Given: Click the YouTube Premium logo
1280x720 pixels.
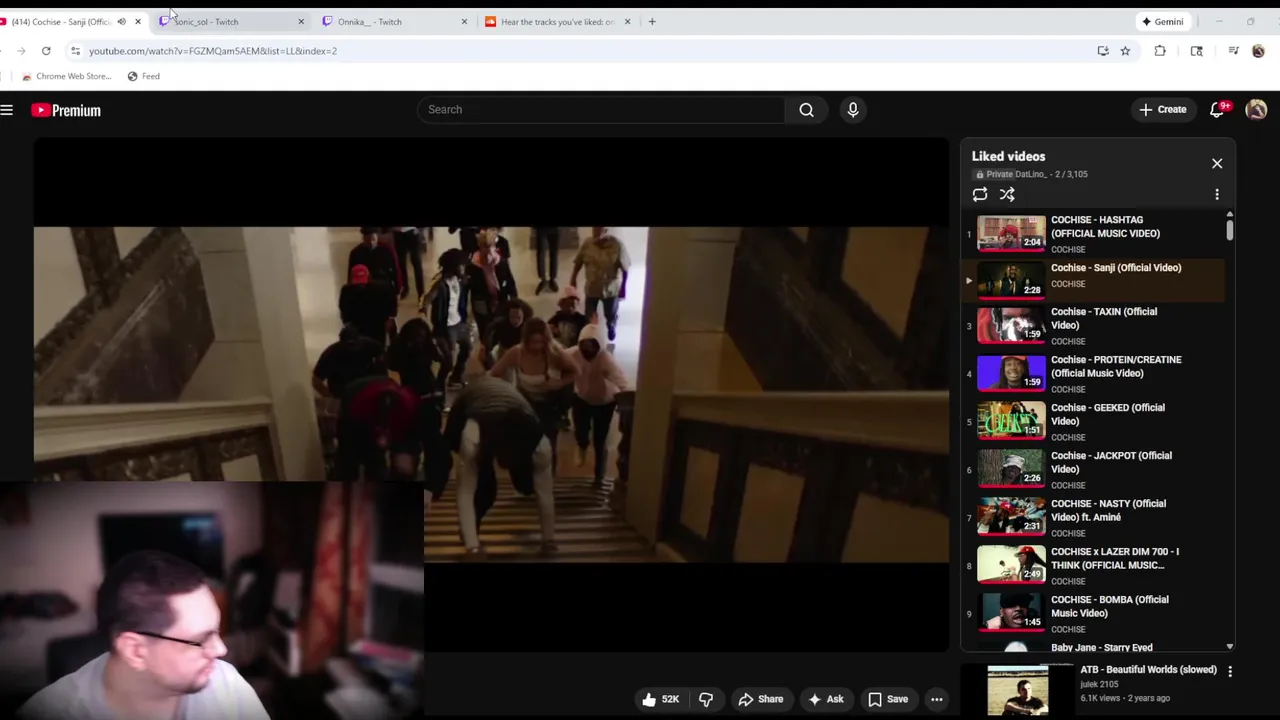Looking at the screenshot, I should click(x=66, y=110).
